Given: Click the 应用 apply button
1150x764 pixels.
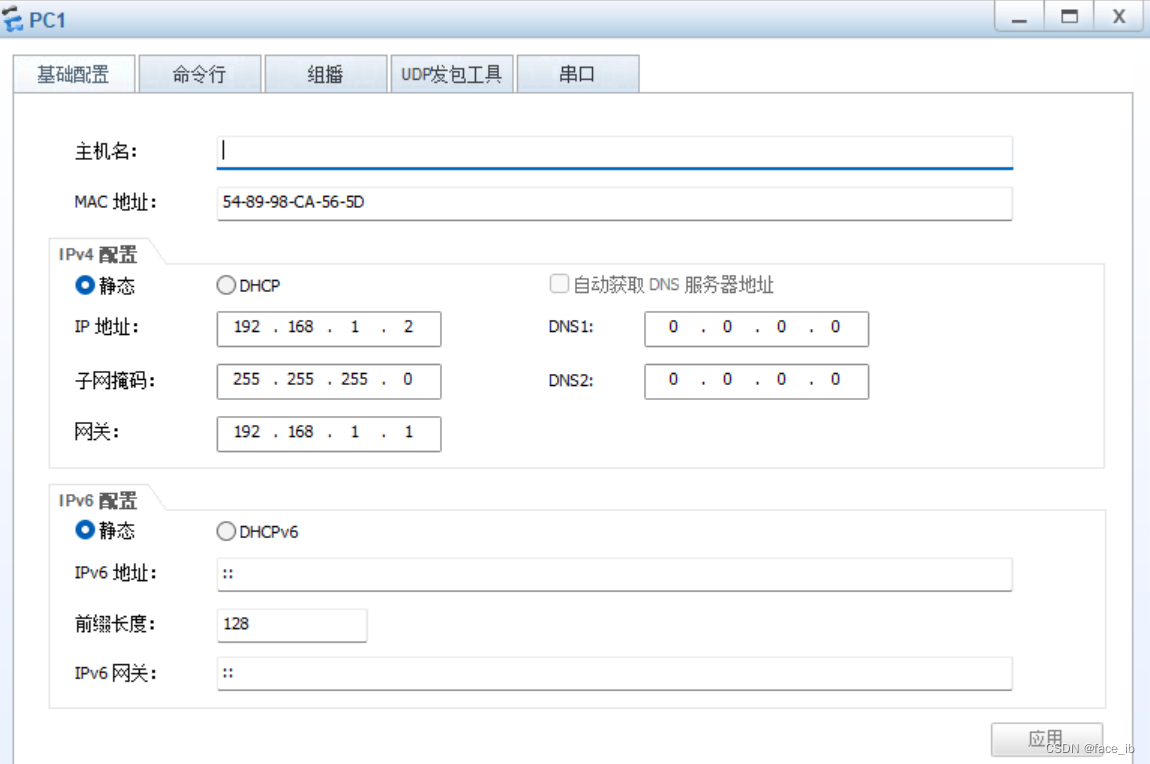Looking at the screenshot, I should [x=1047, y=739].
